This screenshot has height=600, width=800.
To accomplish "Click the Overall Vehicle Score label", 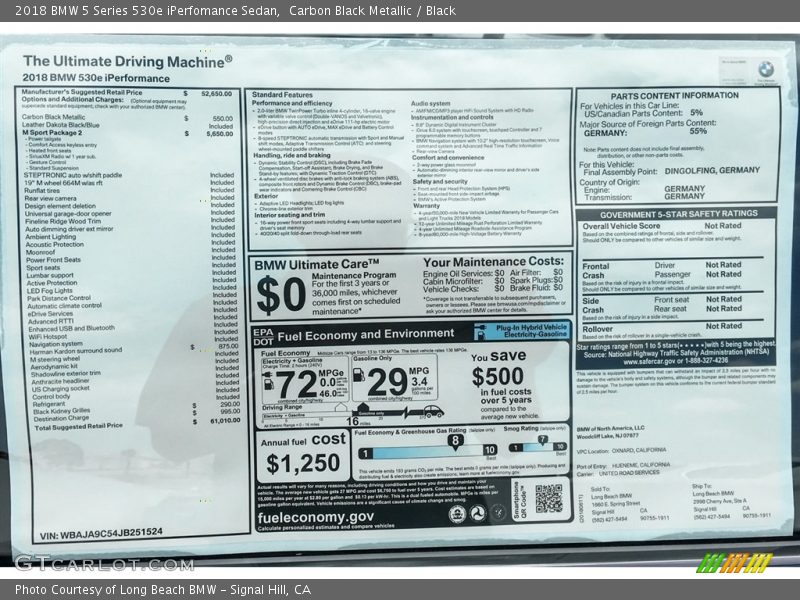I will click(x=621, y=226).
